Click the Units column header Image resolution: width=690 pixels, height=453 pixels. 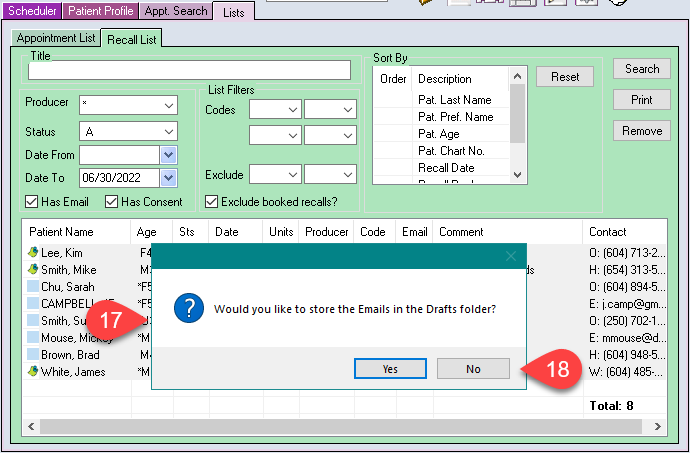[x=281, y=232]
